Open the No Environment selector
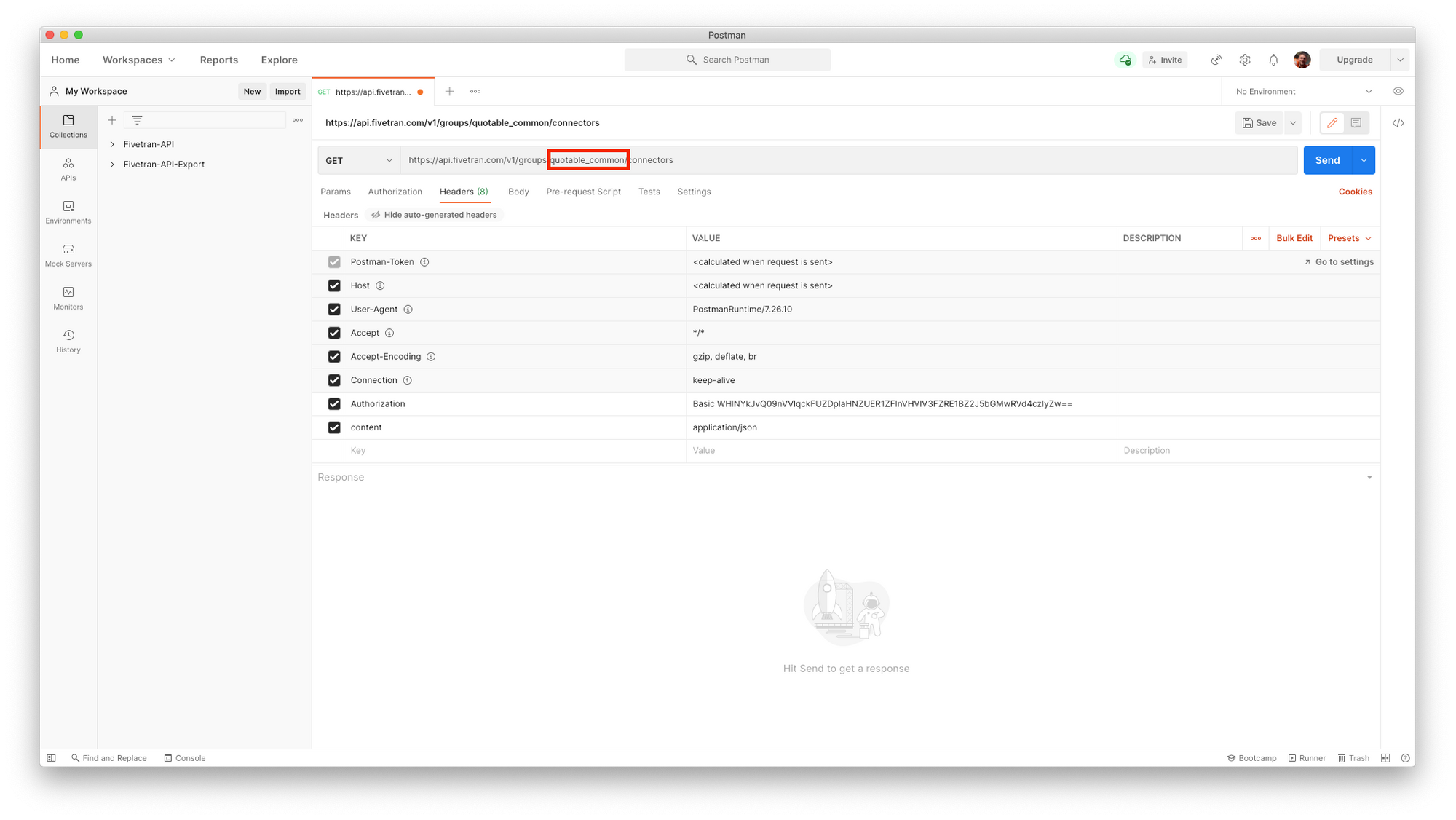1456x820 pixels. coord(1302,92)
